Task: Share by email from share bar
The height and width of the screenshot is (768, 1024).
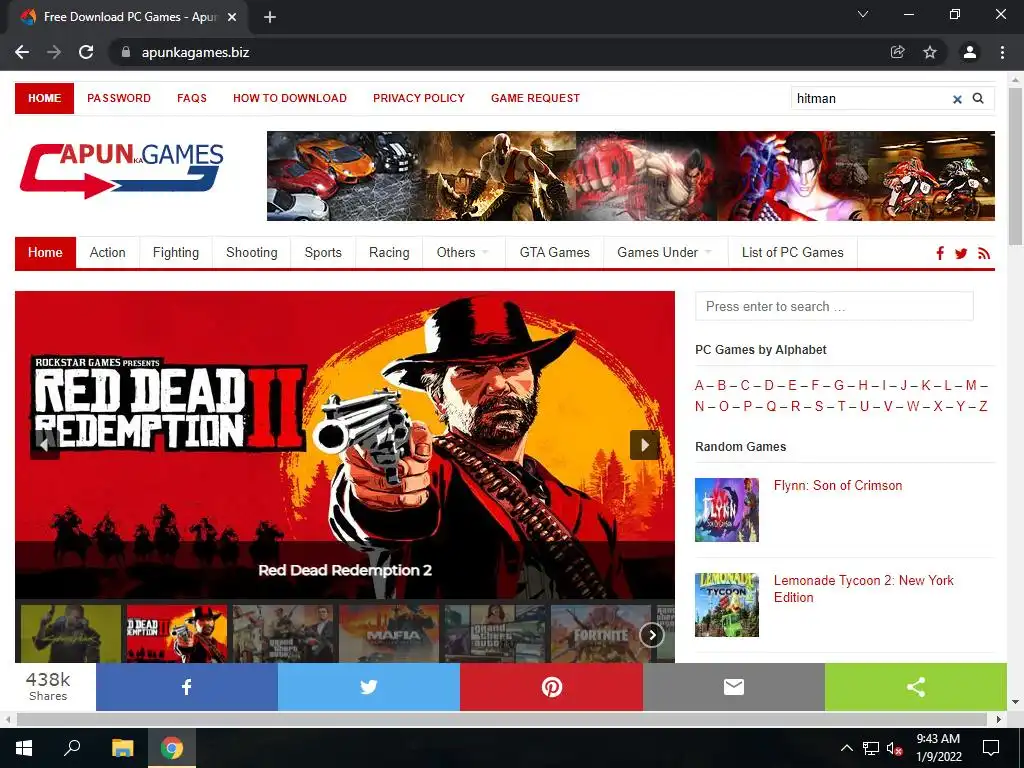Action: point(734,687)
